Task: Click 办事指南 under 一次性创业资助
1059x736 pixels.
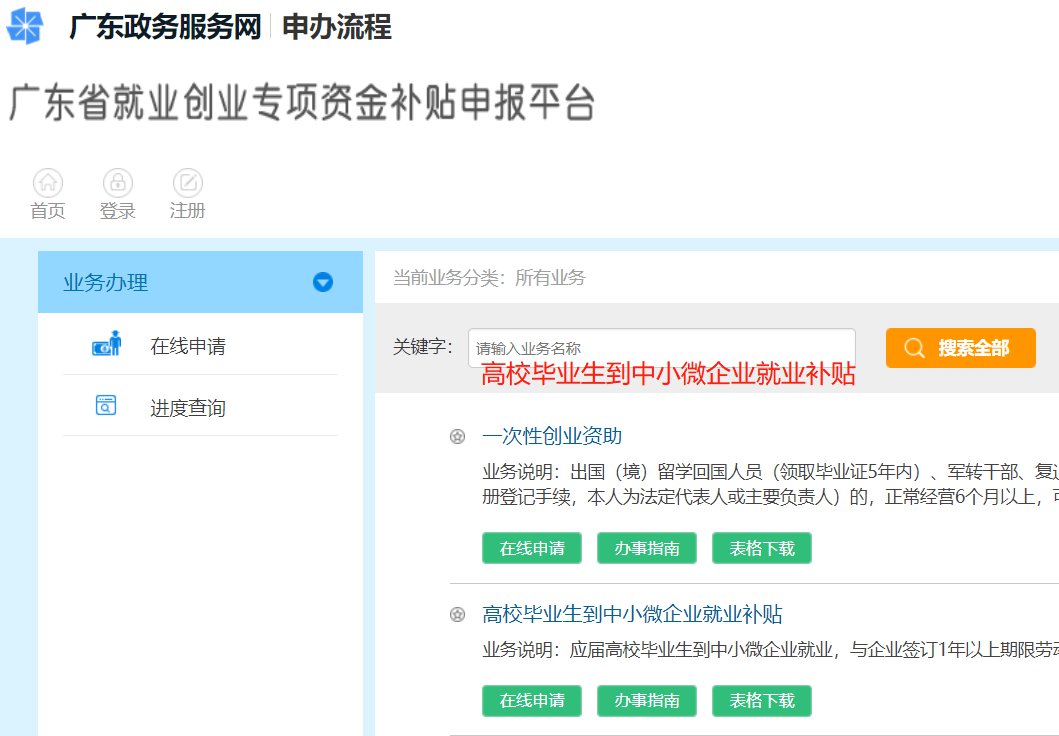Action: (646, 548)
